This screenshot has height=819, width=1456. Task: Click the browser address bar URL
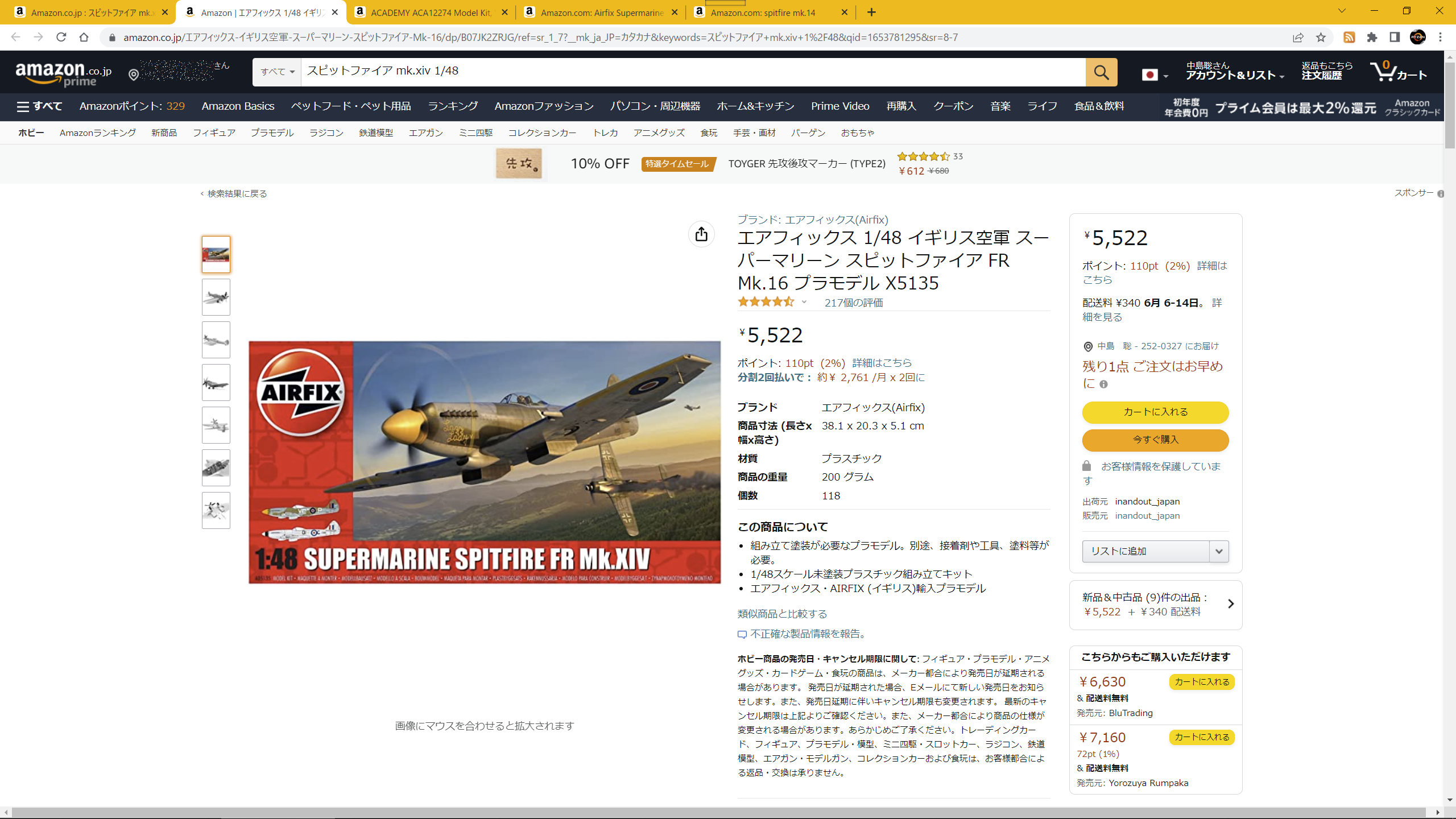(540, 38)
